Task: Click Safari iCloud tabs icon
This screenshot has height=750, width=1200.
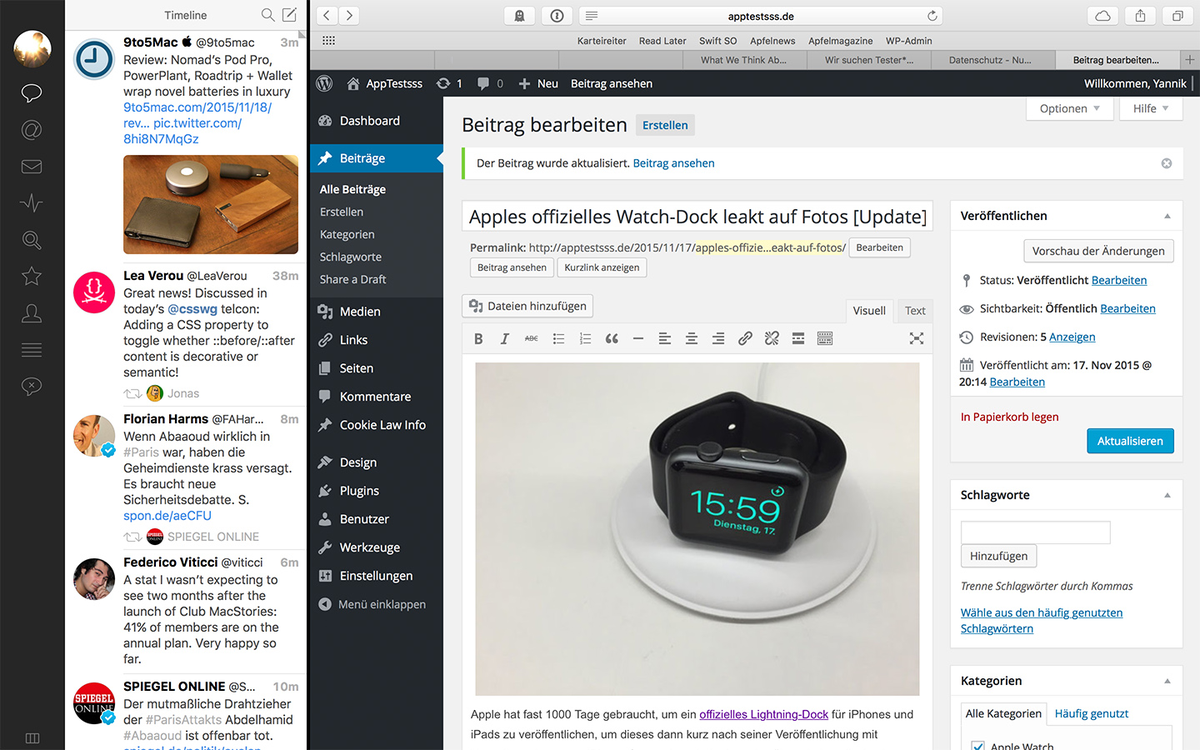Action: click(x=1103, y=15)
